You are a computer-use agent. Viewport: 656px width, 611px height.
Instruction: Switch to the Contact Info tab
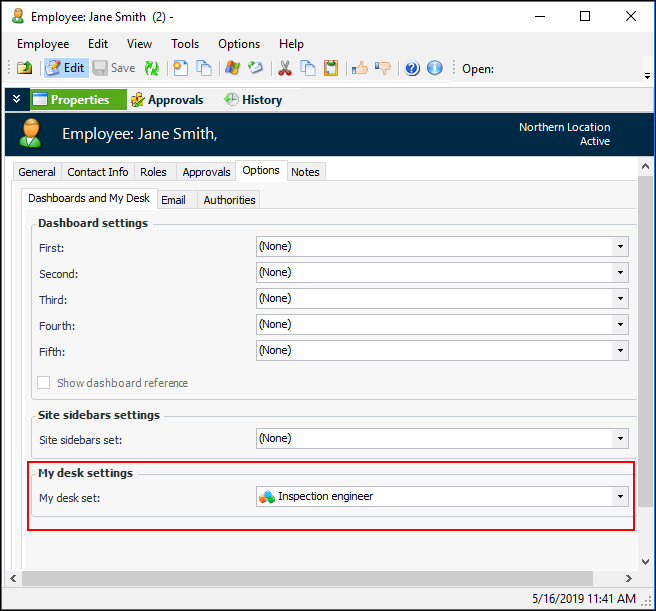[x=97, y=172]
